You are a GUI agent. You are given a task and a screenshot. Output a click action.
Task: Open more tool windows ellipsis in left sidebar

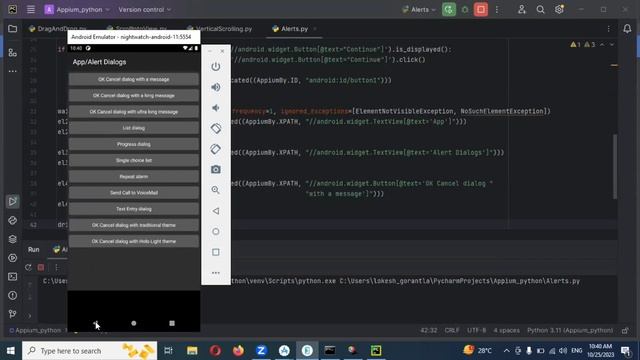click(13, 71)
